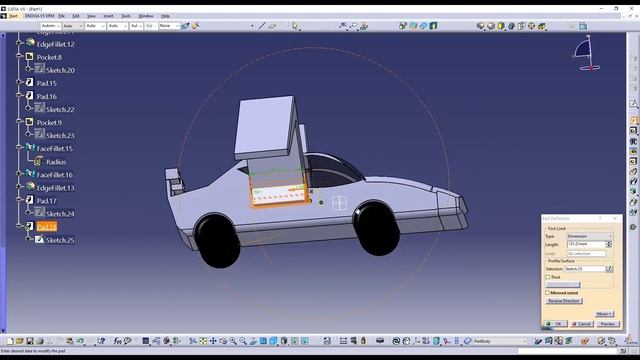This screenshot has height=360, width=640.
Task: Click the Reverse Direction button
Action: point(564,301)
